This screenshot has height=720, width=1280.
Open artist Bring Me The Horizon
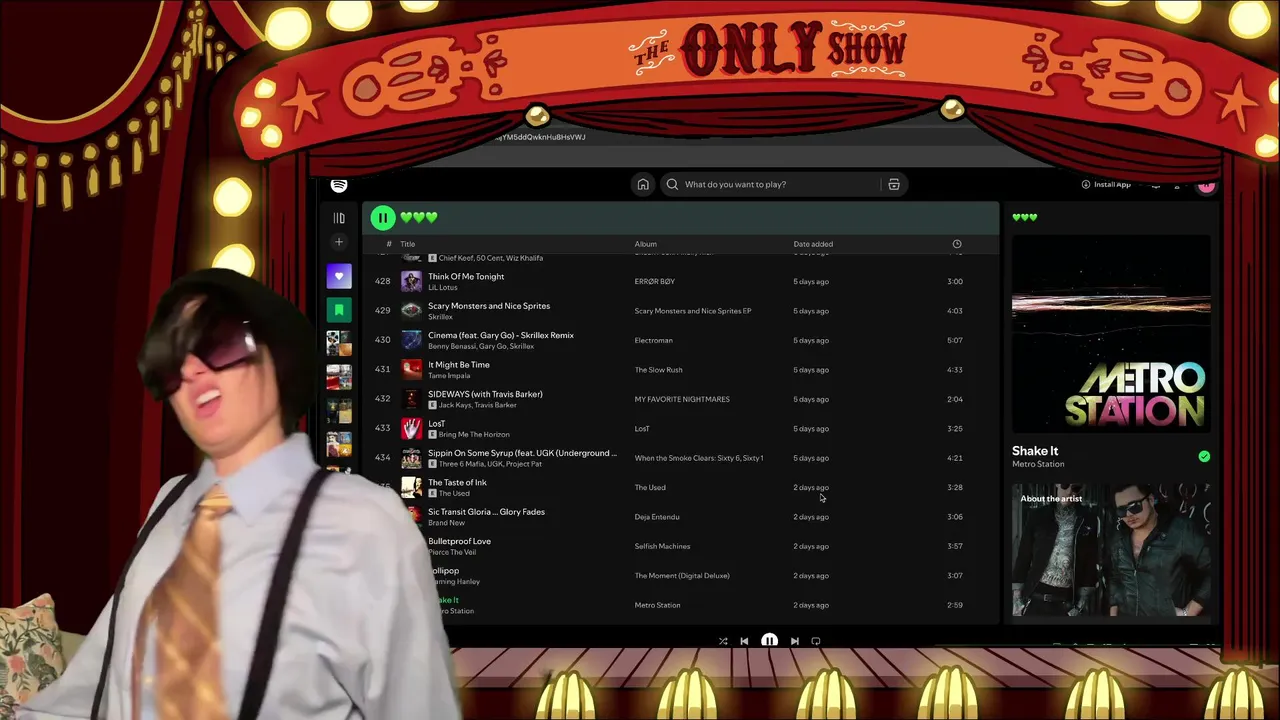coord(474,434)
